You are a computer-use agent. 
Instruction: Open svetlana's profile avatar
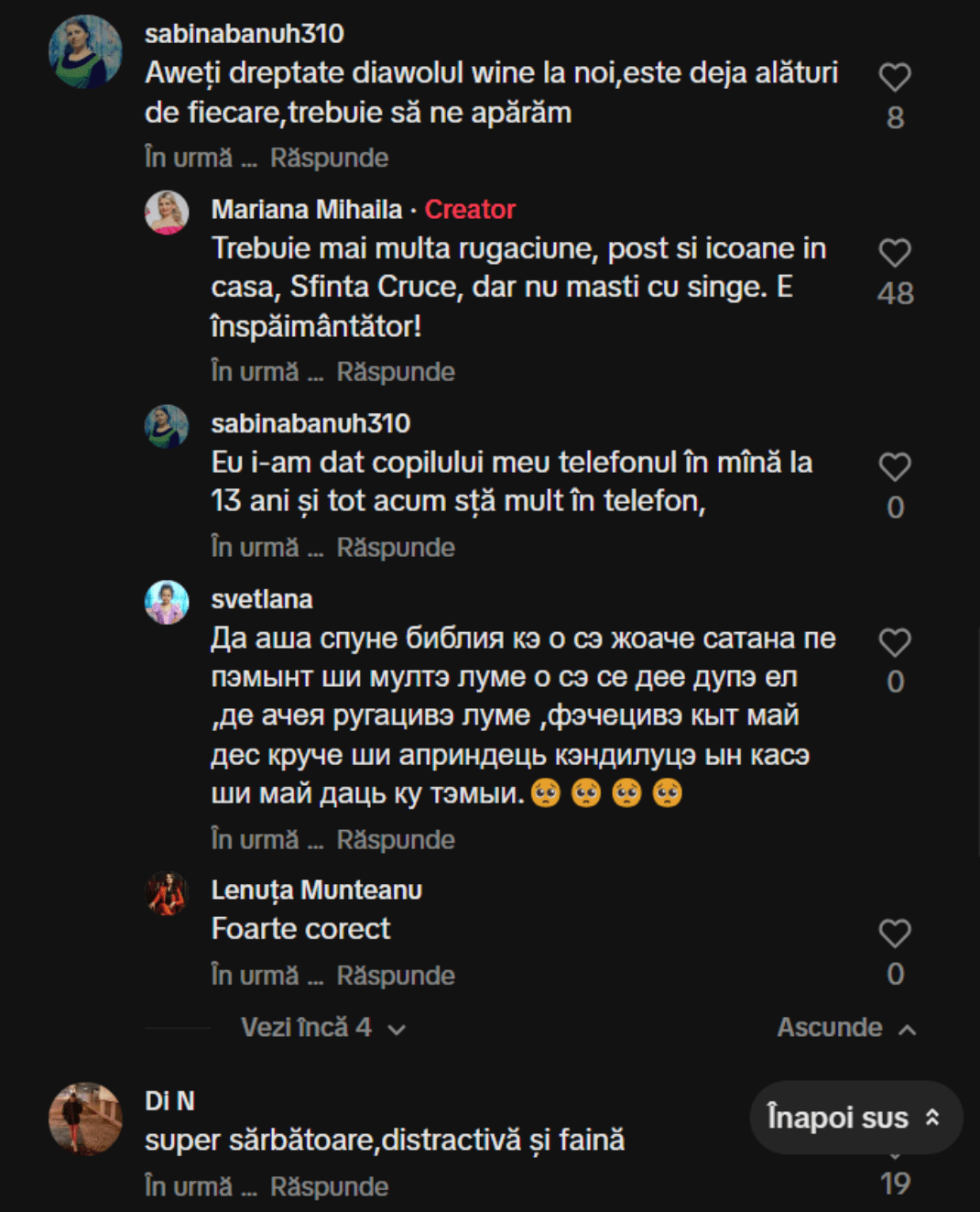pyautogui.click(x=167, y=602)
